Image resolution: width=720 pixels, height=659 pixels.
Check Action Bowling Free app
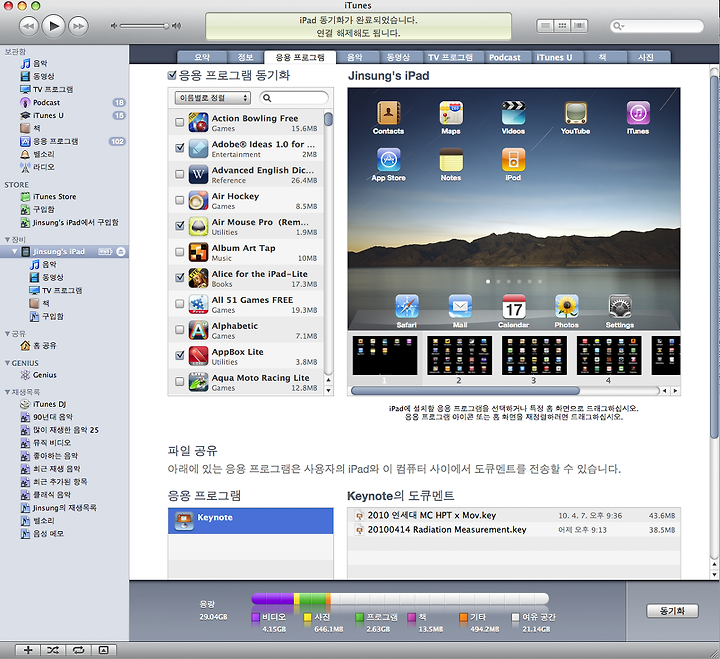point(180,122)
